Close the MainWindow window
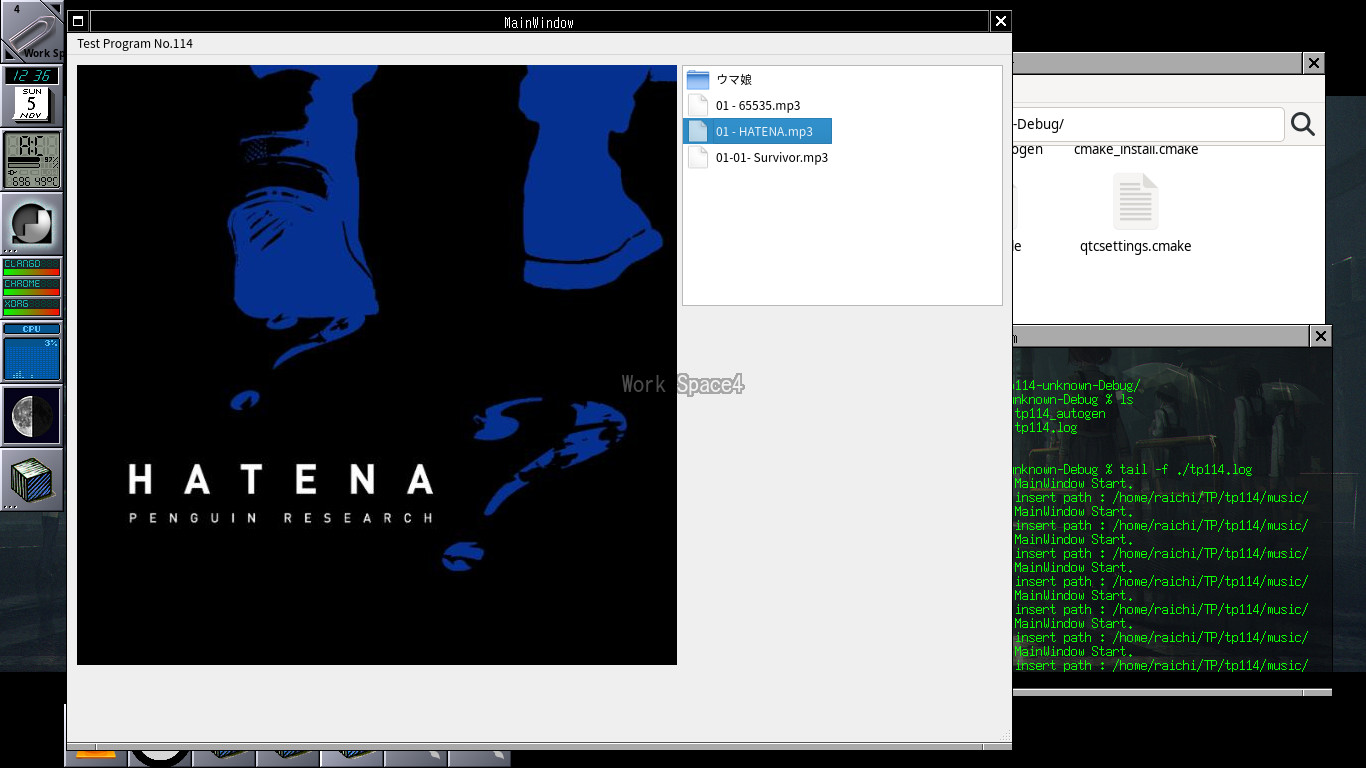1366x768 pixels. (1000, 21)
